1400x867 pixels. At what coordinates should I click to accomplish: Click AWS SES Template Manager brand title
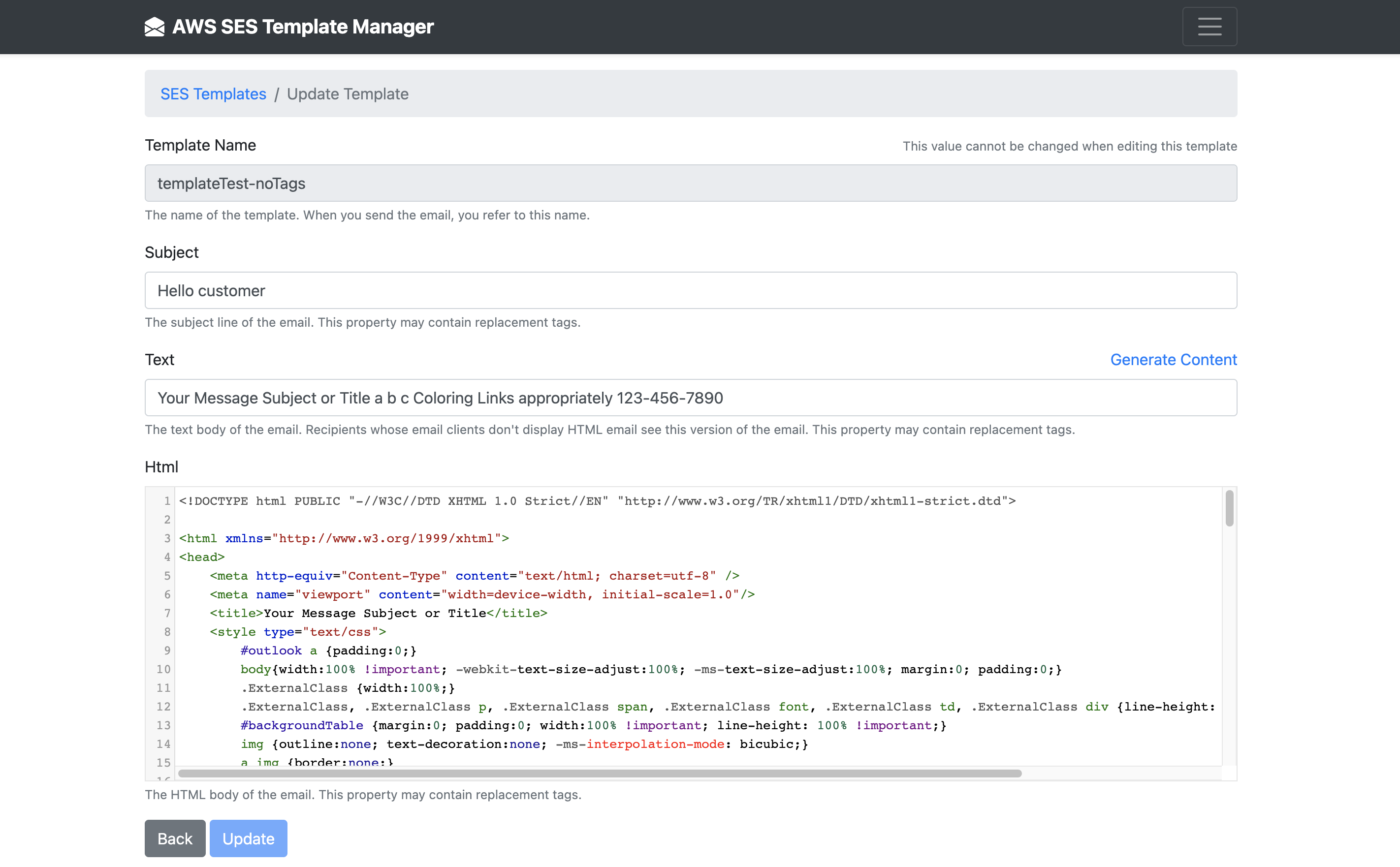303,27
